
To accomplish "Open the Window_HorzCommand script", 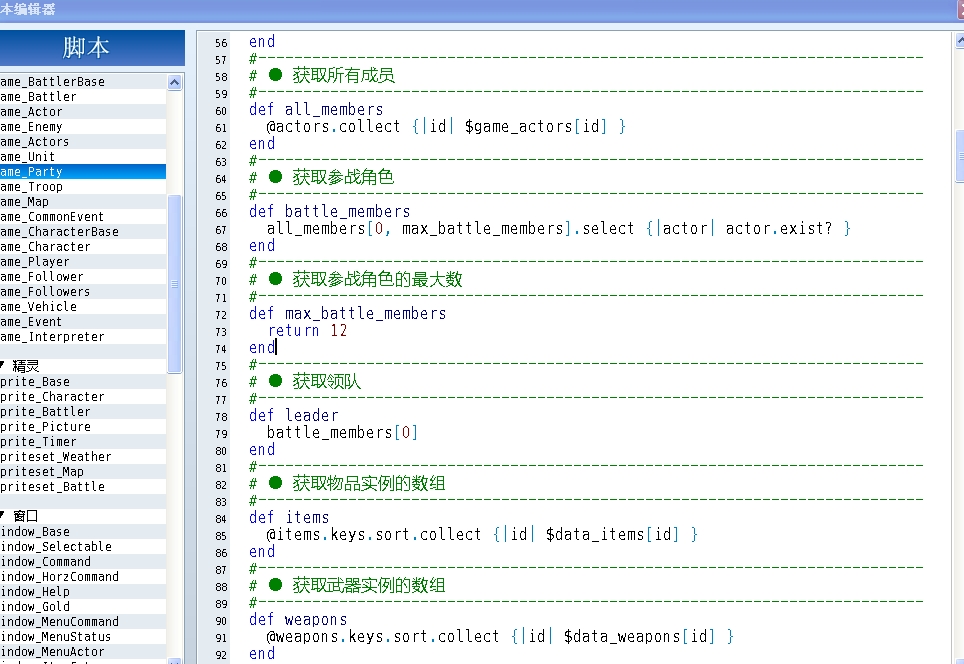I will (83, 577).
